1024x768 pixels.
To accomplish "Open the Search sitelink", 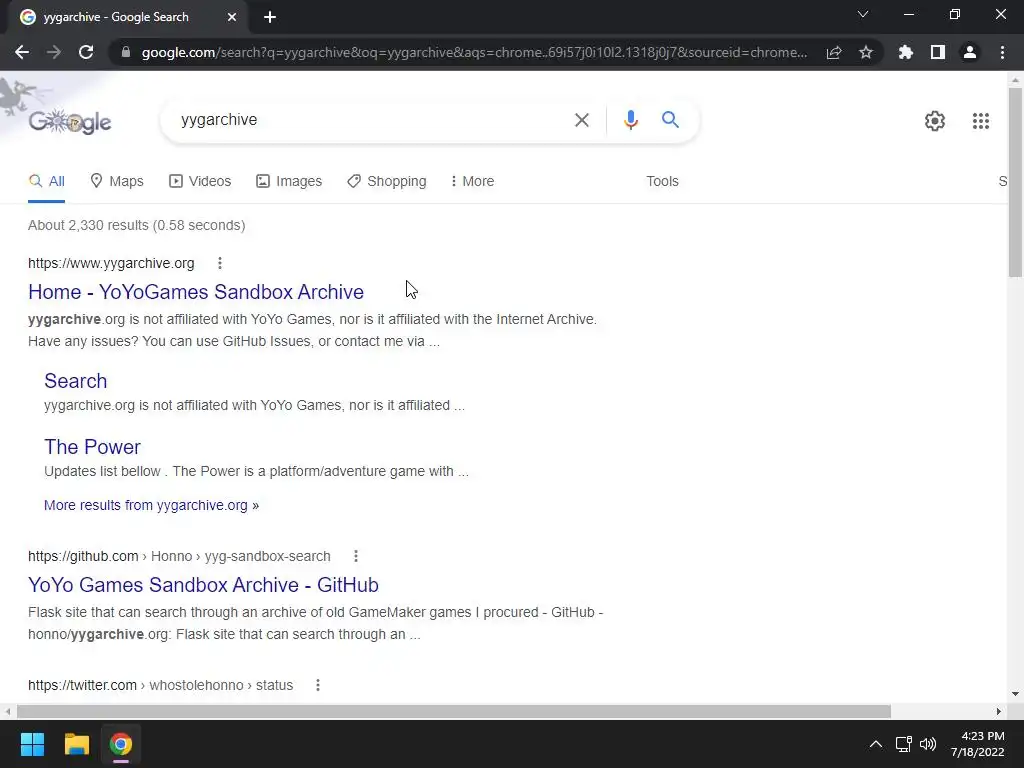I will pyautogui.click(x=76, y=381).
